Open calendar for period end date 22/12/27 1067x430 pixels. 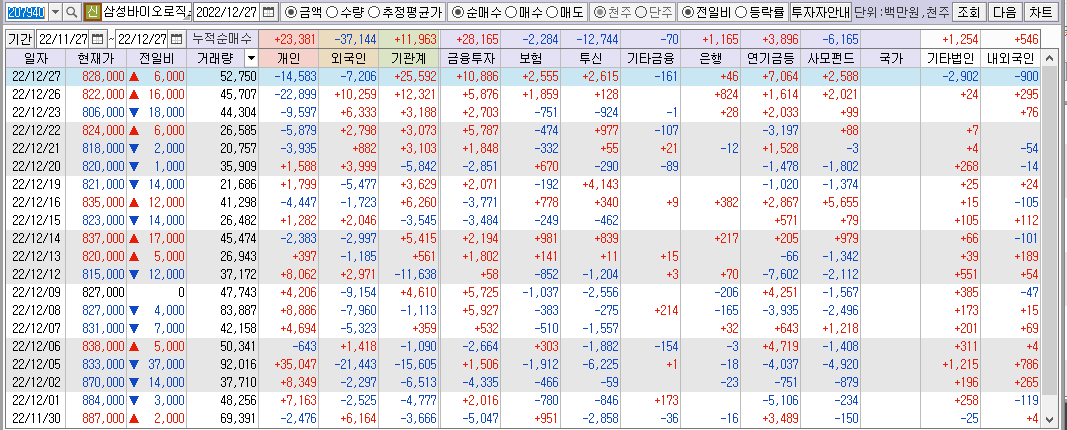pyautogui.click(x=177, y=39)
